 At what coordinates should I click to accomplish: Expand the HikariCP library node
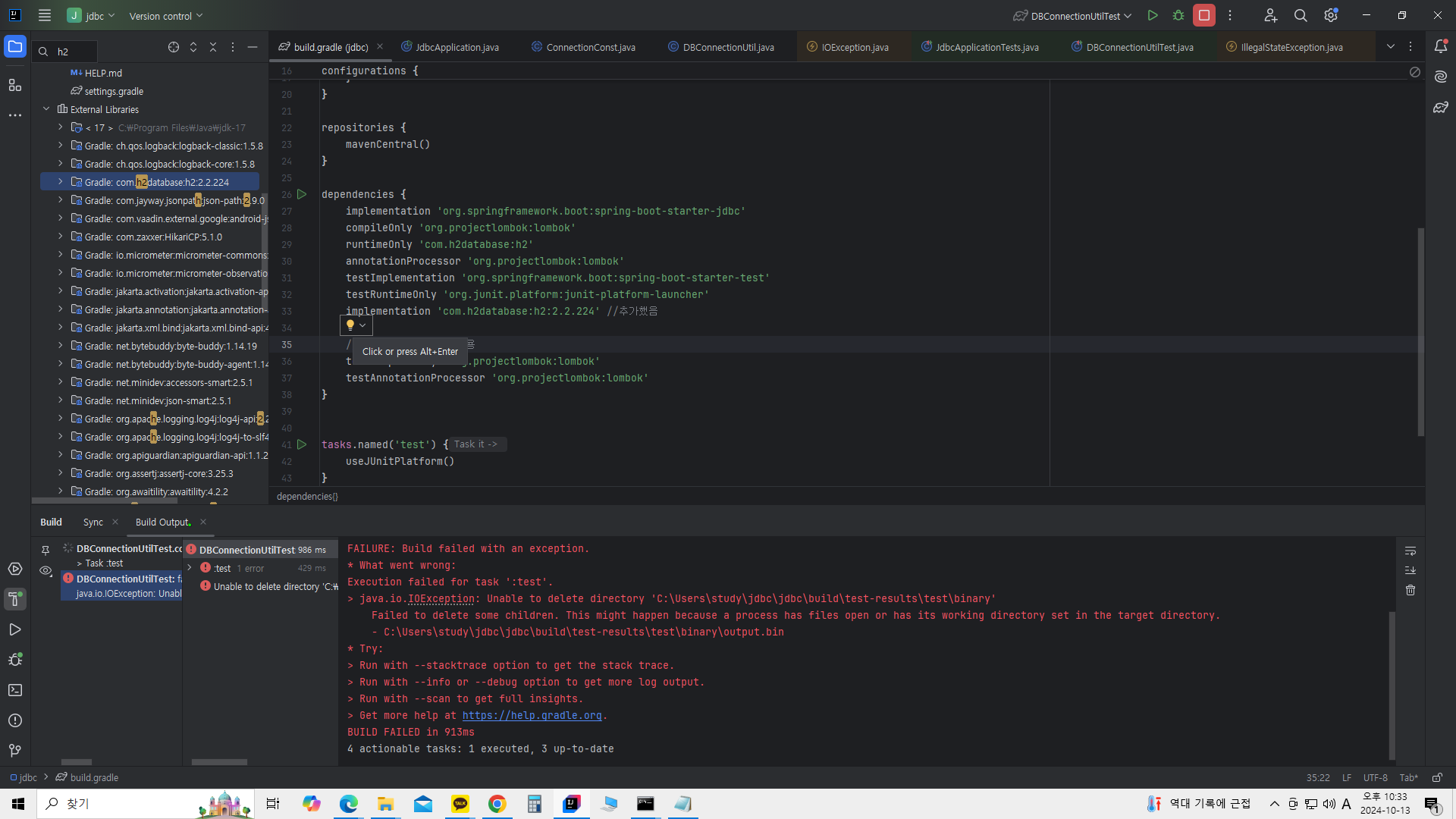tap(61, 237)
